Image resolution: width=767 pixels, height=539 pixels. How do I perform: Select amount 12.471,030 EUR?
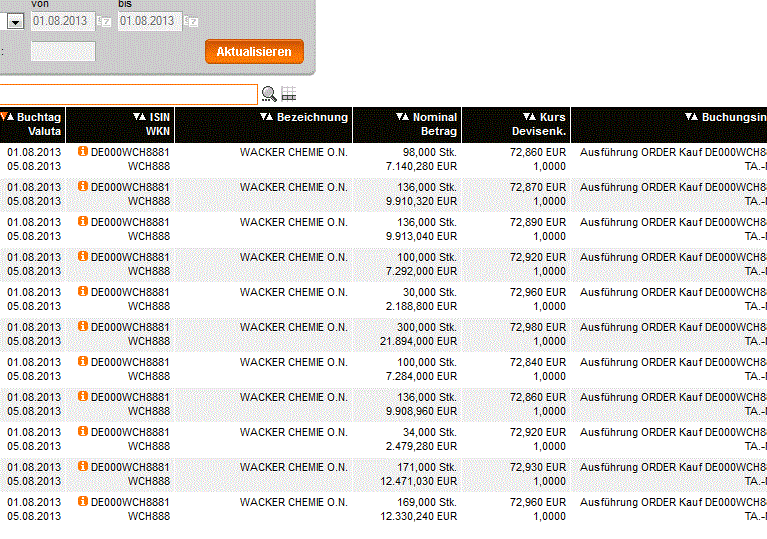click(x=418, y=481)
